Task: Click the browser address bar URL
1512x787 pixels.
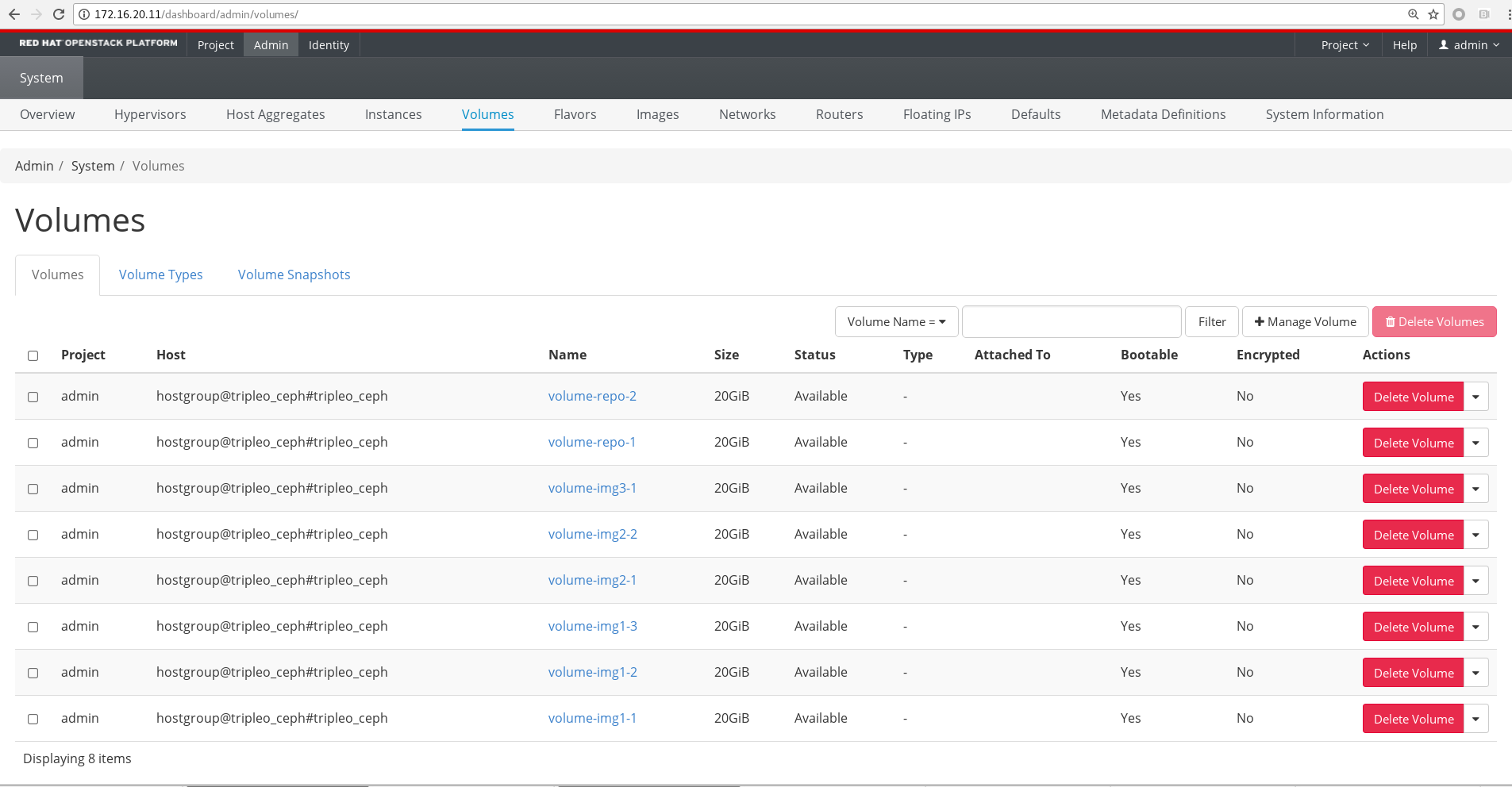Action: 196,14
